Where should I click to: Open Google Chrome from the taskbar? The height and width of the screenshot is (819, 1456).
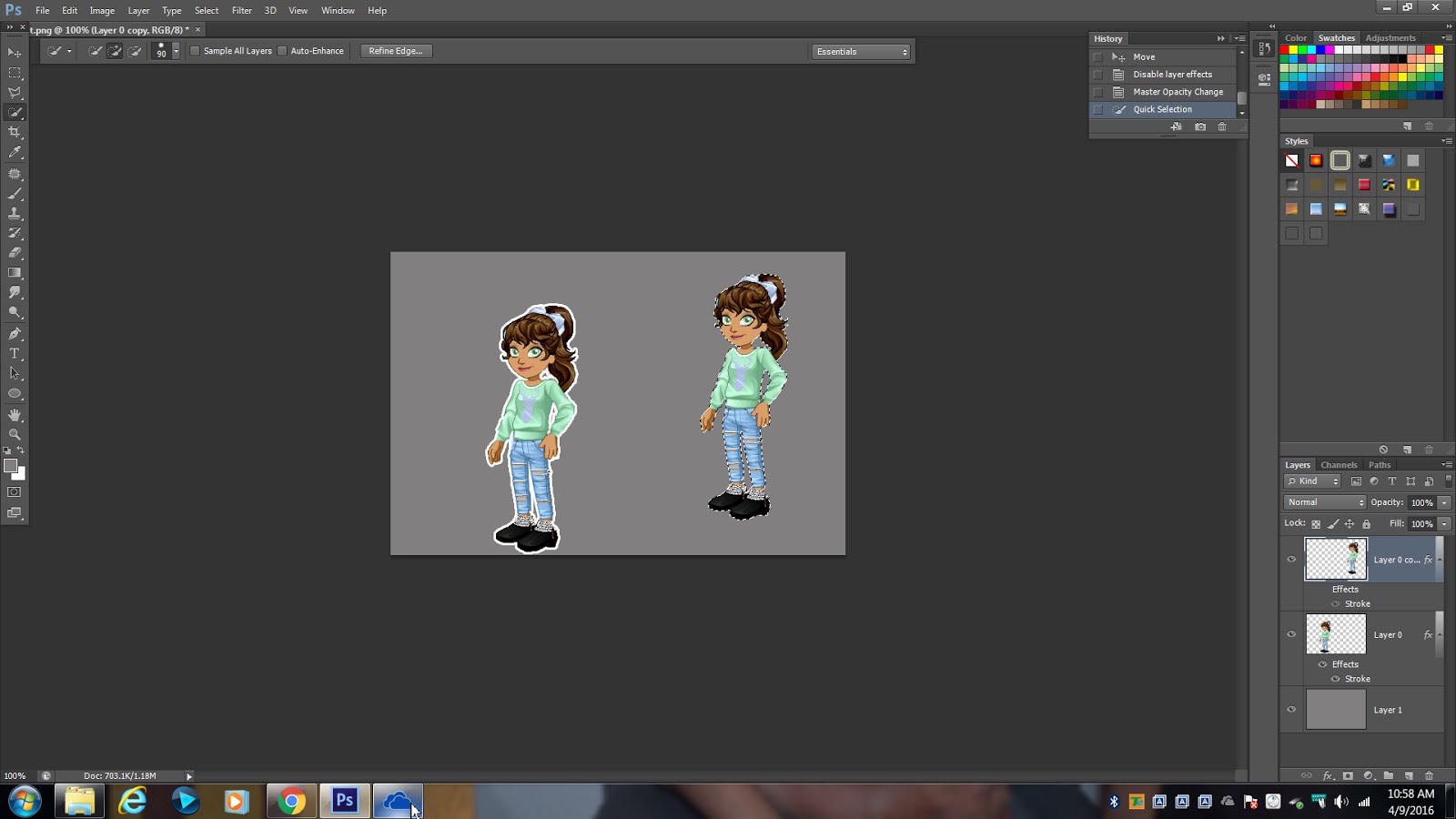coord(292,801)
